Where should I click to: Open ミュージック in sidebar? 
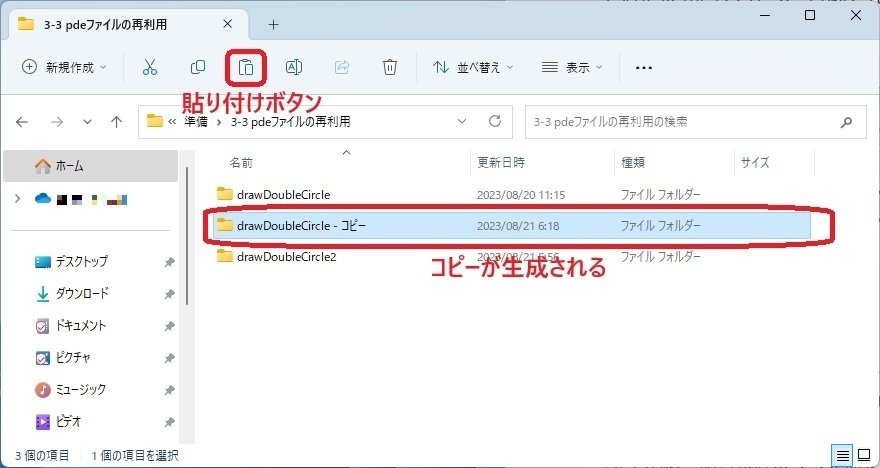point(81,389)
